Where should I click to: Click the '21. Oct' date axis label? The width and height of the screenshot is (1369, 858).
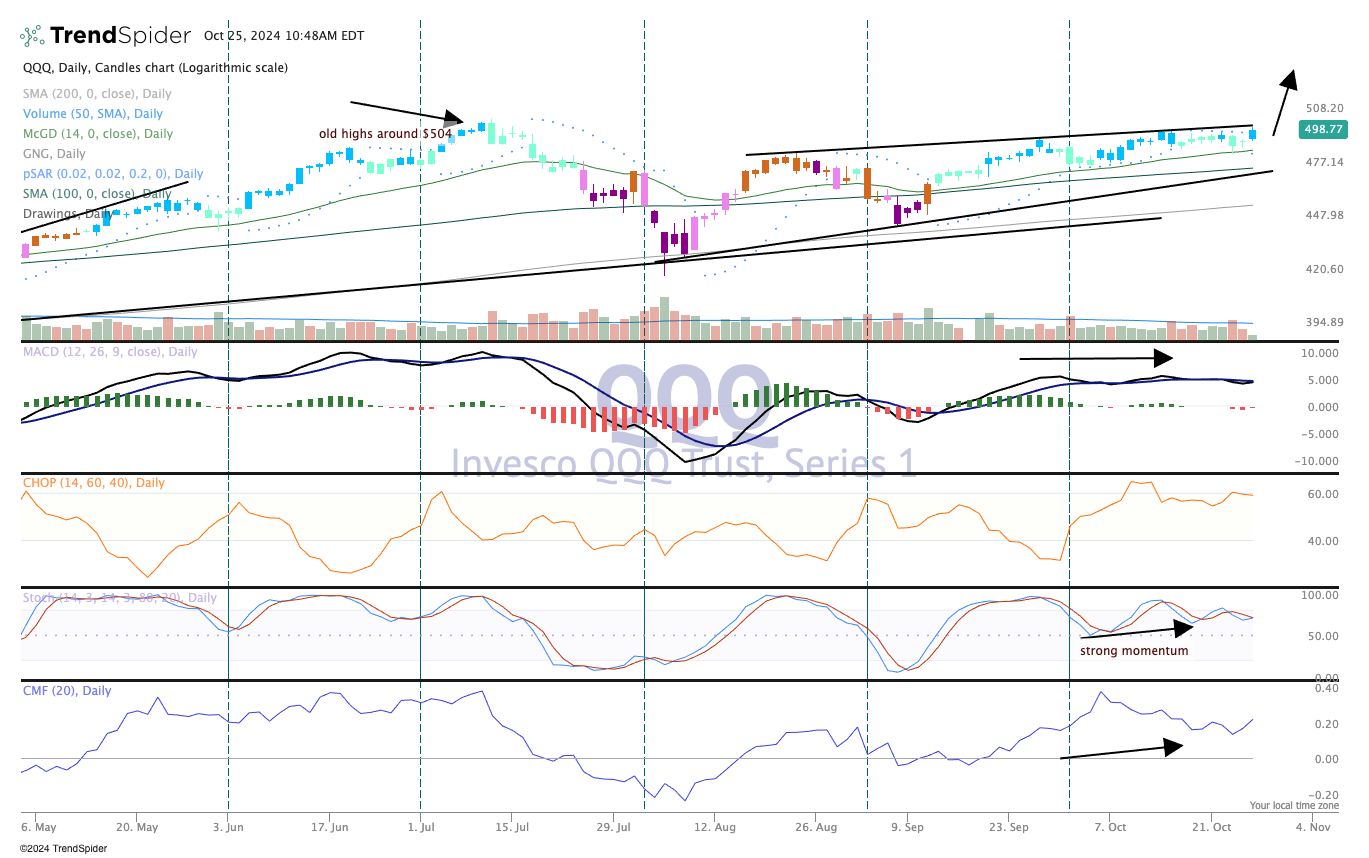[1213, 827]
